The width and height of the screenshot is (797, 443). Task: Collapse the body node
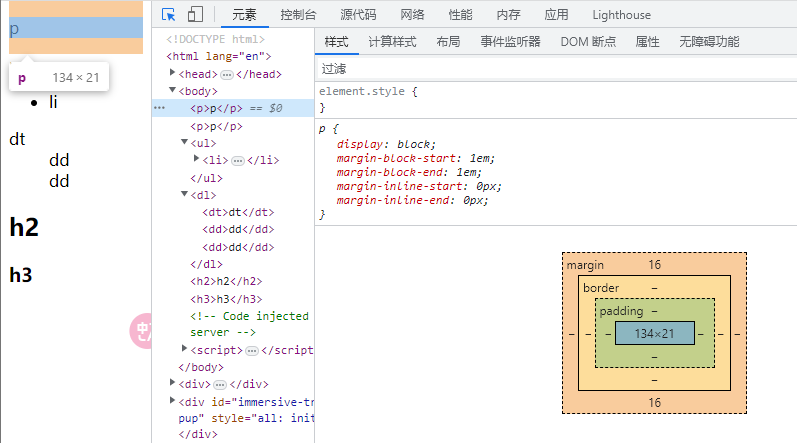coord(173,91)
